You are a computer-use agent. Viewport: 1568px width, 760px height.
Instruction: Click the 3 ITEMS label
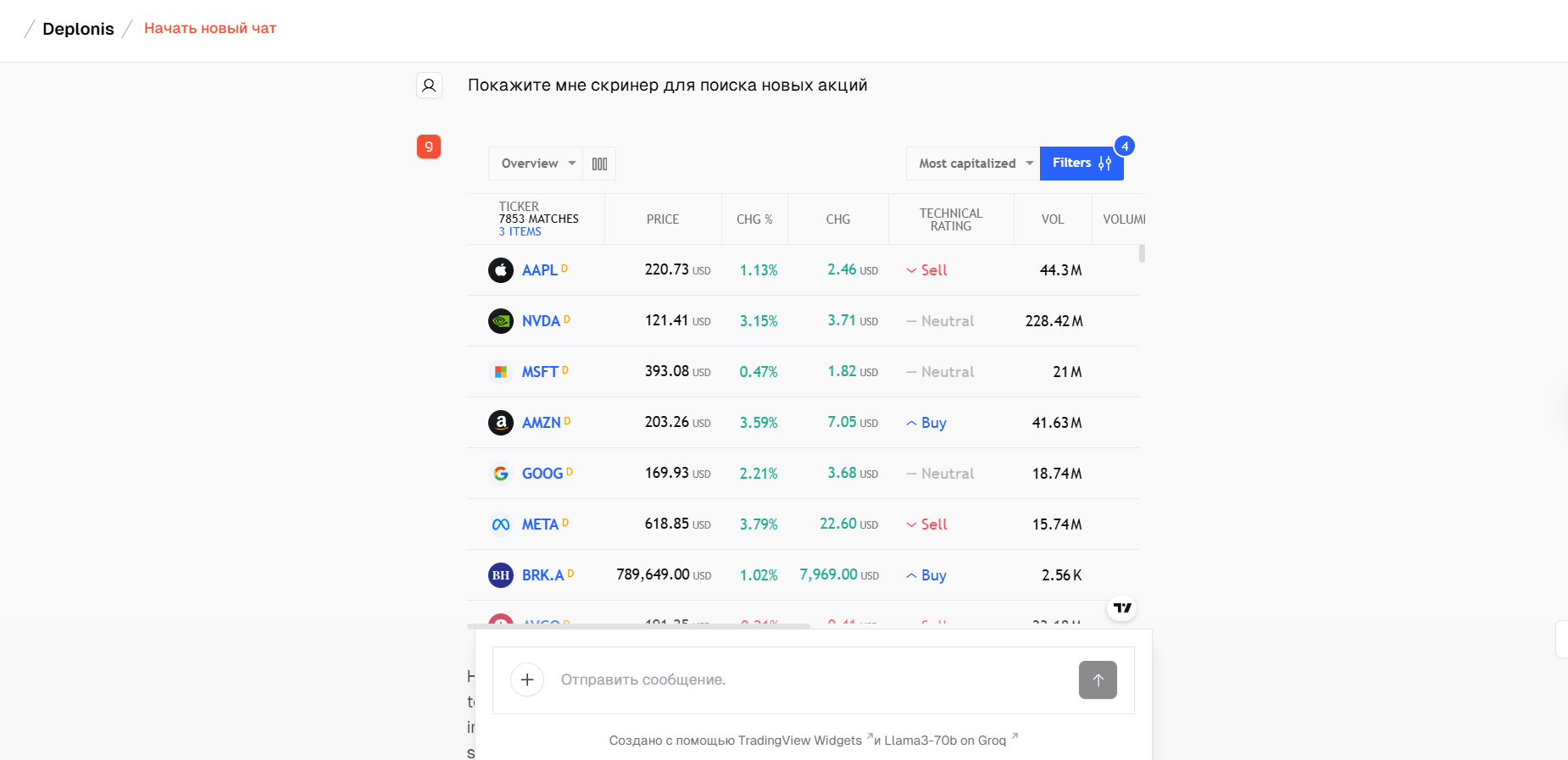(520, 231)
